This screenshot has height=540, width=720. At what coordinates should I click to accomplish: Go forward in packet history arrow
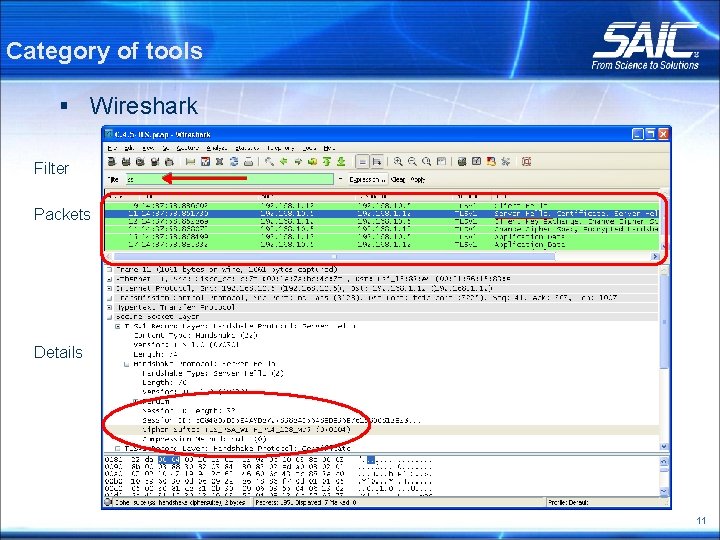(x=298, y=162)
